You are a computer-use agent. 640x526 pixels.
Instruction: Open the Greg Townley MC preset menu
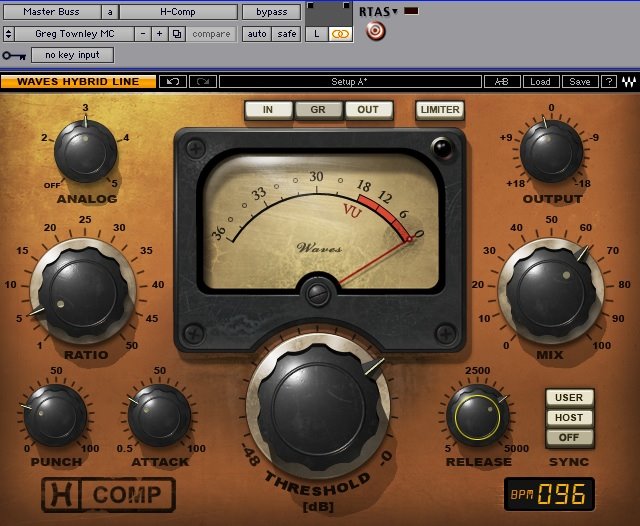pyautogui.click(x=75, y=34)
